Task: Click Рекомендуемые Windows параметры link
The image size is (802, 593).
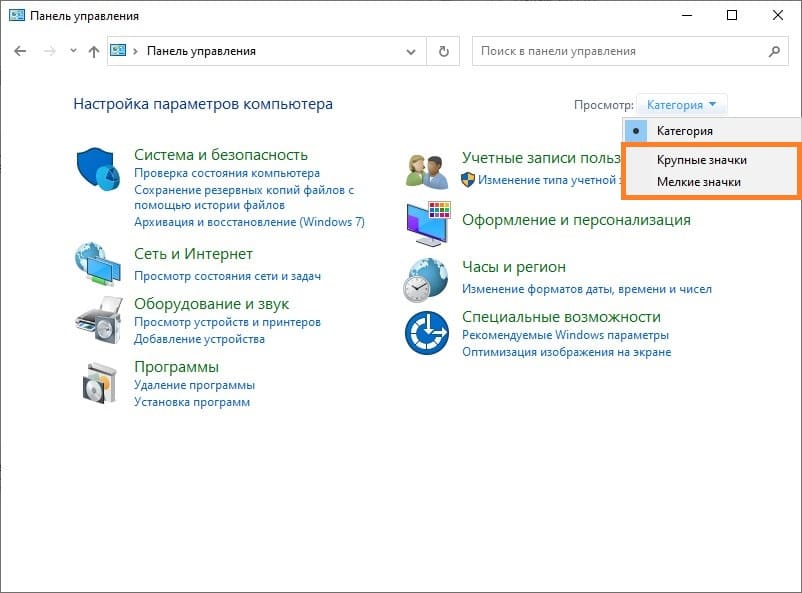Action: 565,335
